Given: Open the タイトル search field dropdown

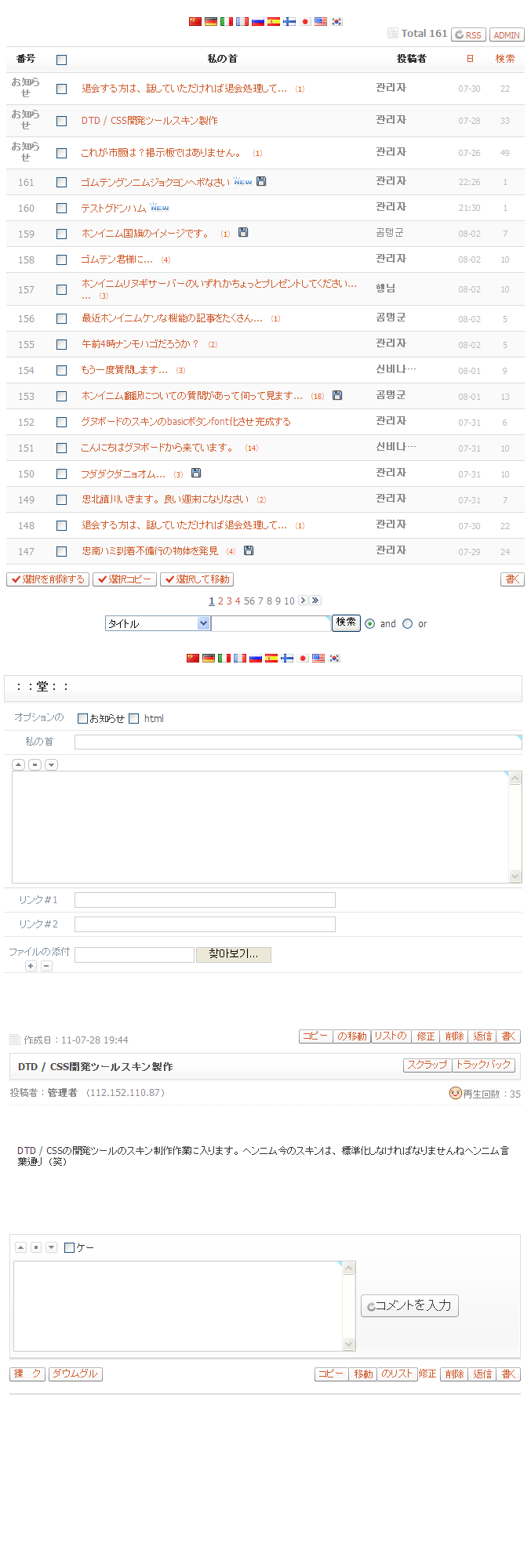Looking at the screenshot, I should tap(158, 623).
